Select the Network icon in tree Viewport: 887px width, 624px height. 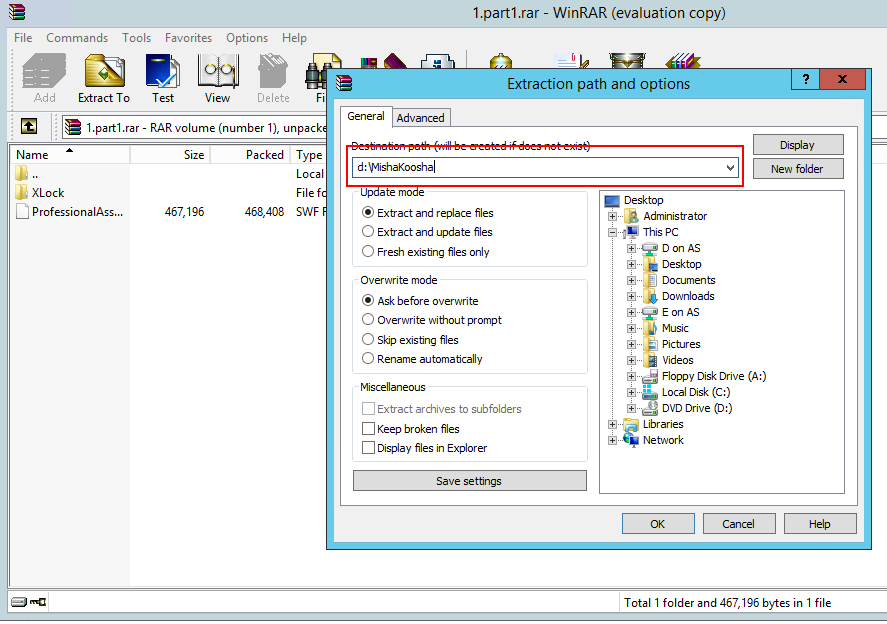[x=631, y=440]
